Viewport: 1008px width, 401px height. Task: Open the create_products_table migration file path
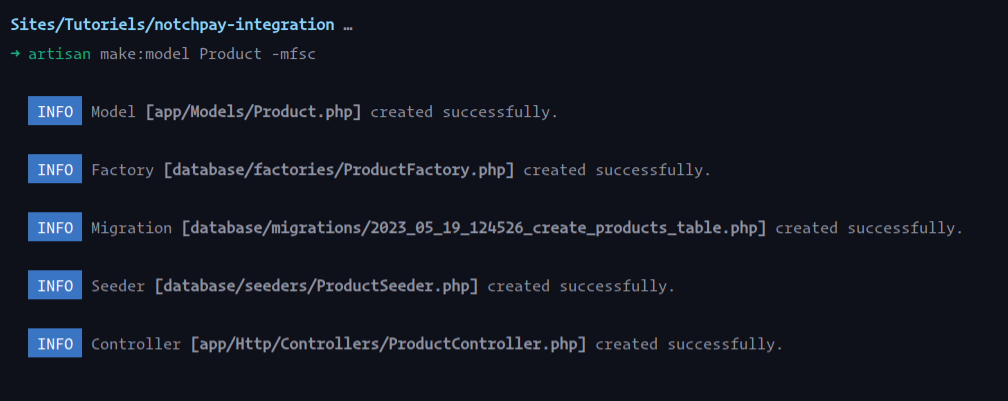coord(474,228)
